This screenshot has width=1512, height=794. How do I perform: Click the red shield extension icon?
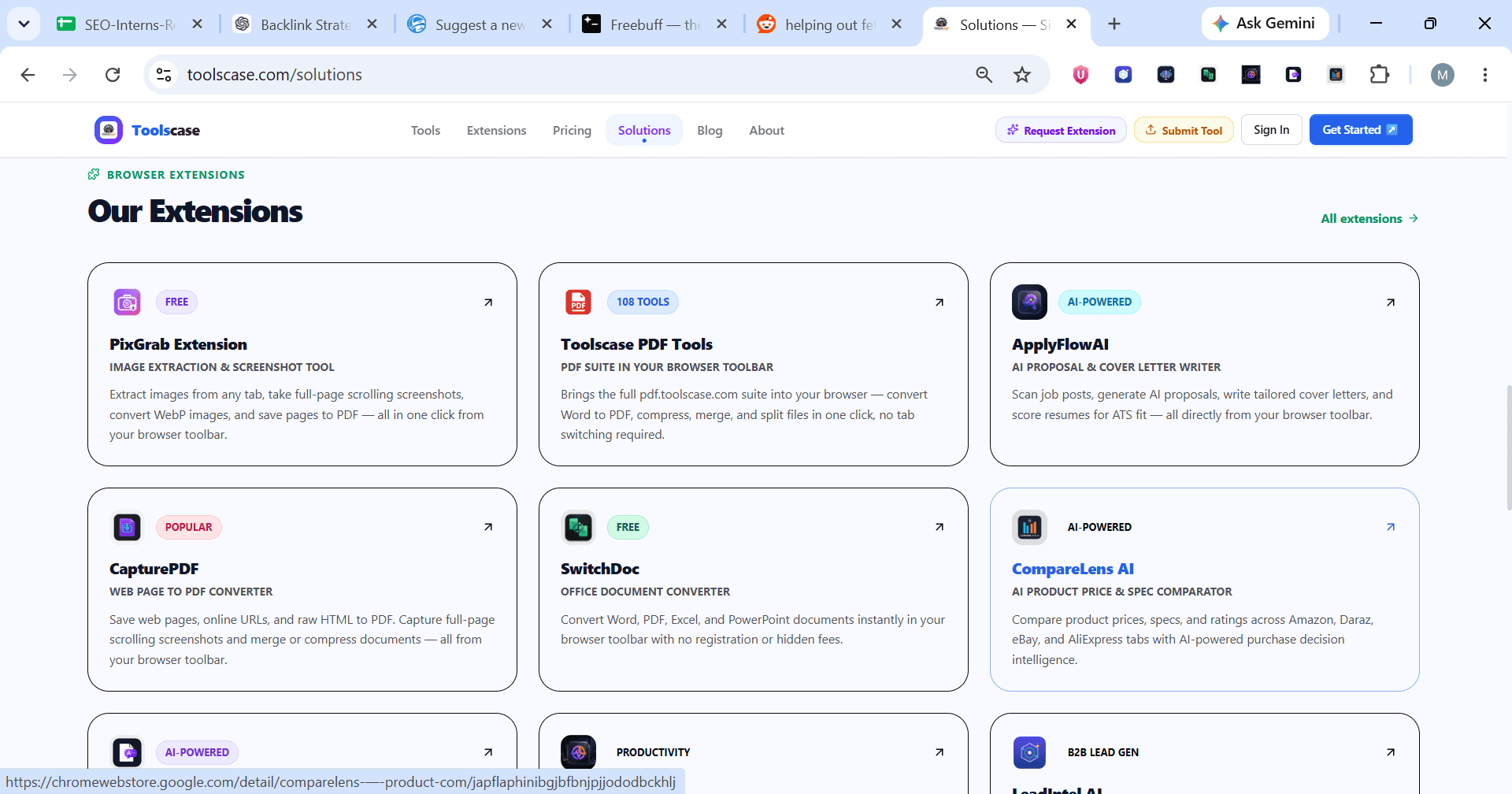(x=1080, y=75)
